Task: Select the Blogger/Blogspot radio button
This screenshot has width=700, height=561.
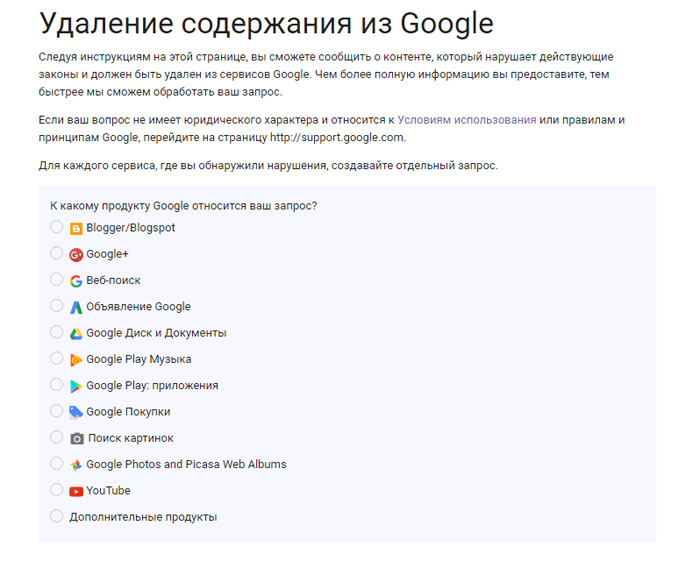Action: (56, 228)
